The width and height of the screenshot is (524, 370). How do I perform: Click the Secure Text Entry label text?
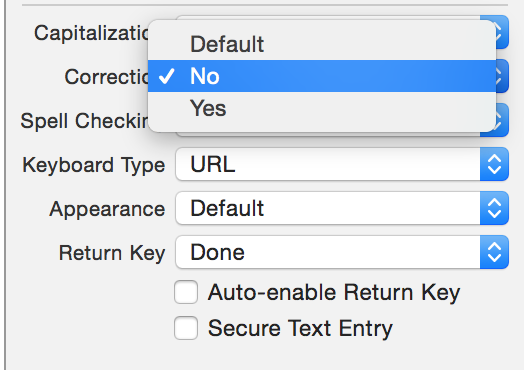click(x=300, y=328)
